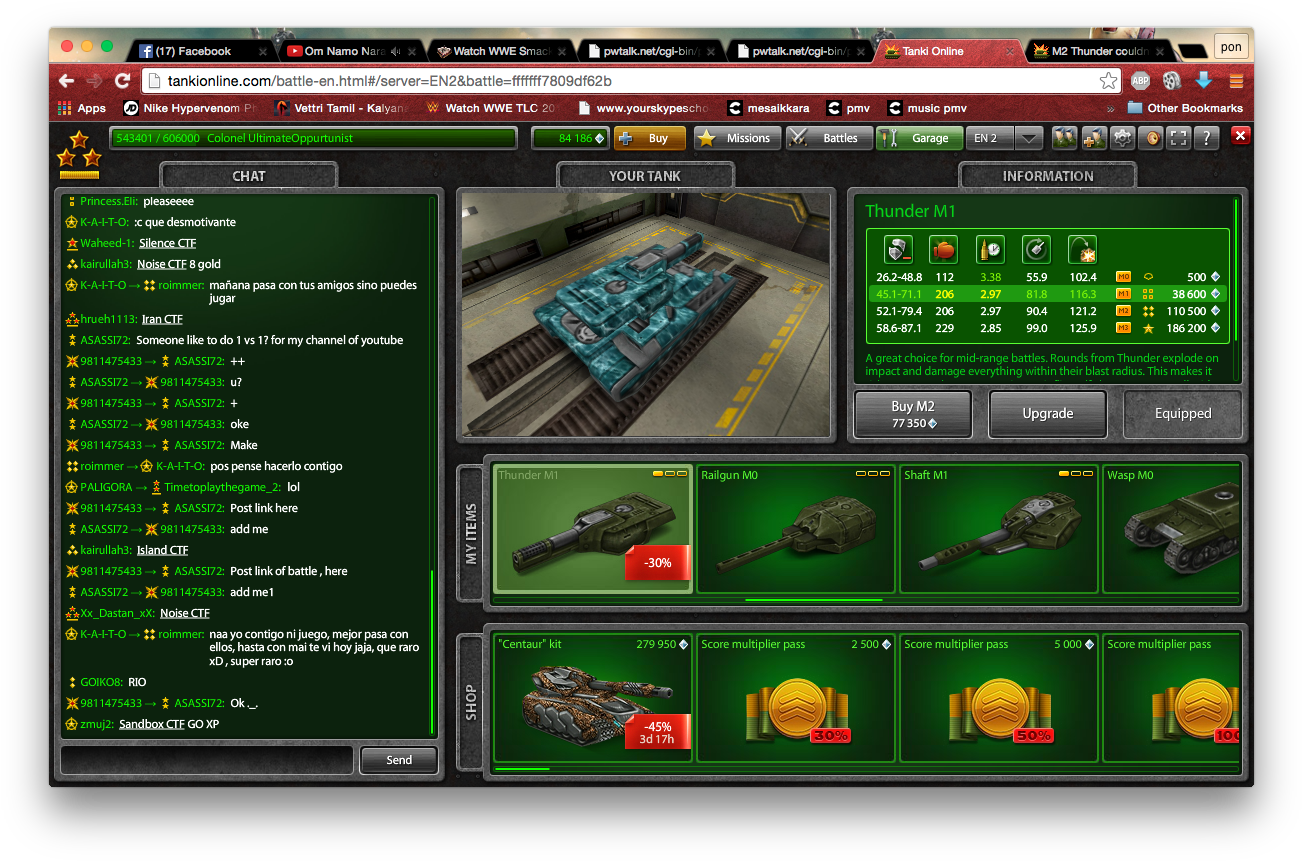The width and height of the screenshot is (1302, 861).
Task: Click the invite-a-friend icon
Action: coord(1091,137)
